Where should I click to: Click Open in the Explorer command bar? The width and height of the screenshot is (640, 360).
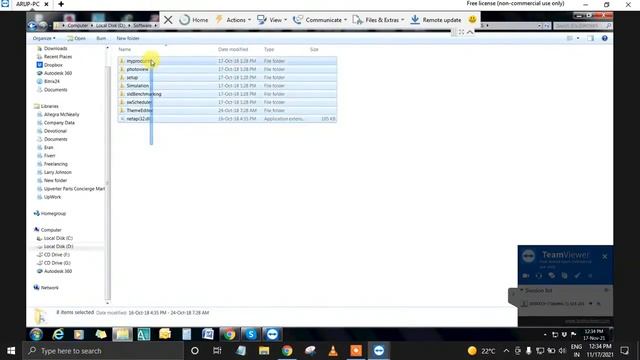(77, 38)
